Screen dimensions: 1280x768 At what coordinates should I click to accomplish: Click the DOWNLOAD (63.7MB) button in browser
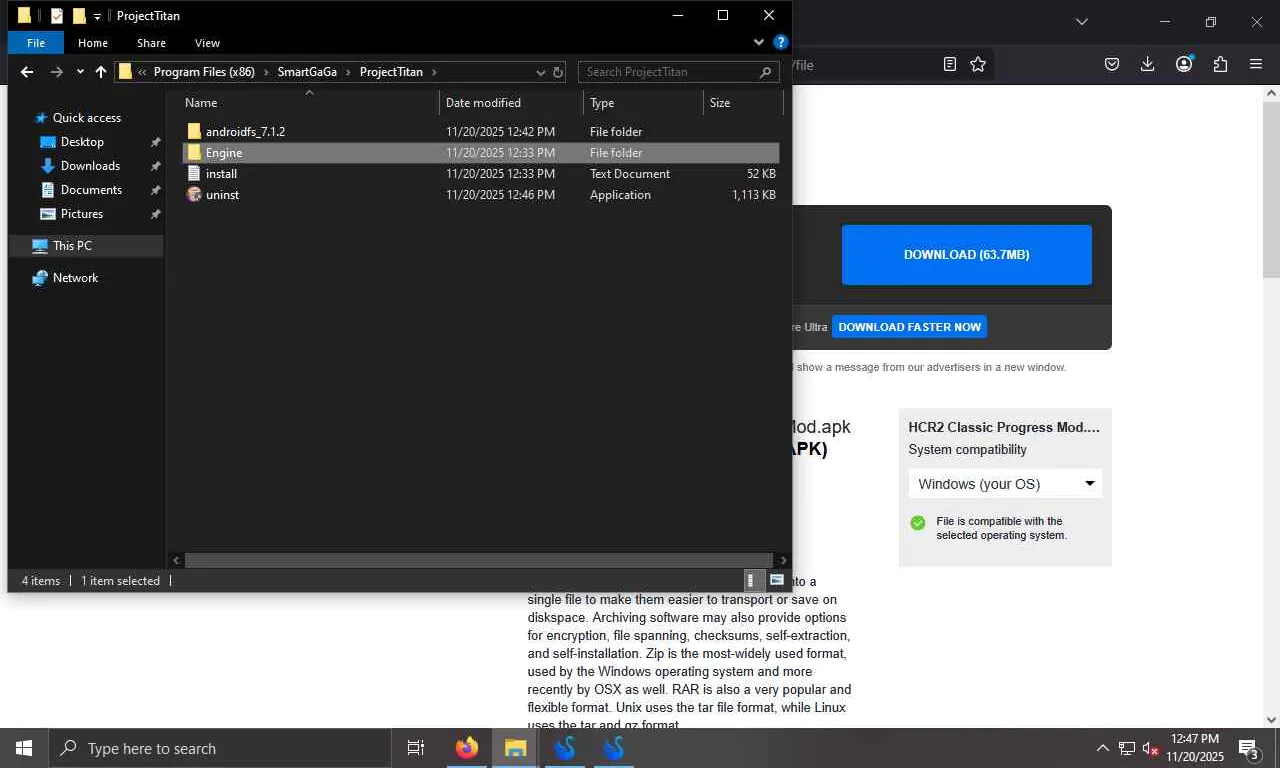tap(967, 255)
